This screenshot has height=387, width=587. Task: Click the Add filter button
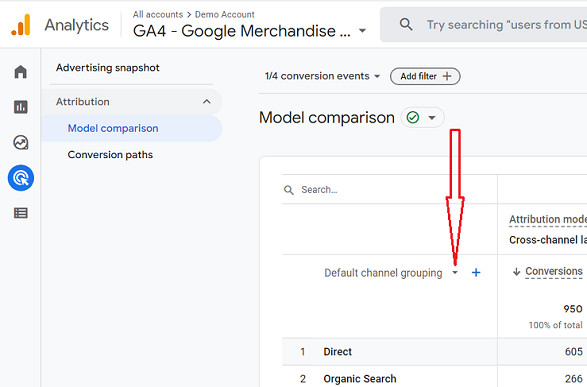(x=425, y=76)
